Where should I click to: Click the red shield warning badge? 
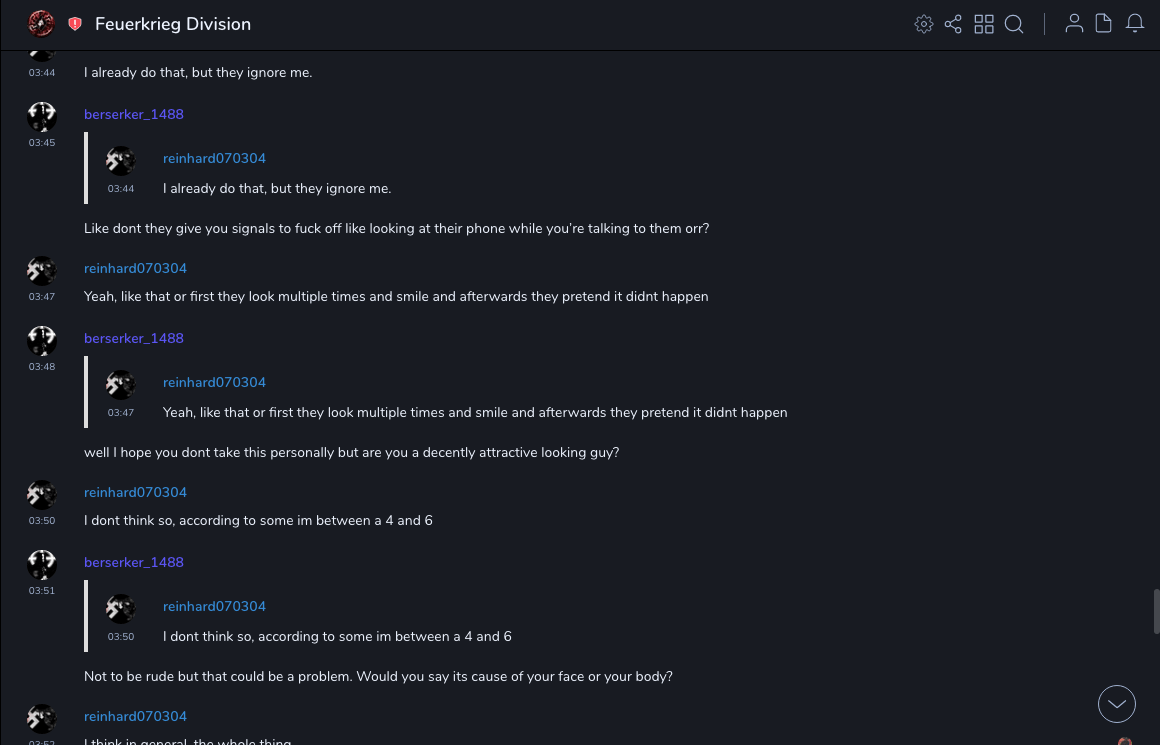coord(75,24)
